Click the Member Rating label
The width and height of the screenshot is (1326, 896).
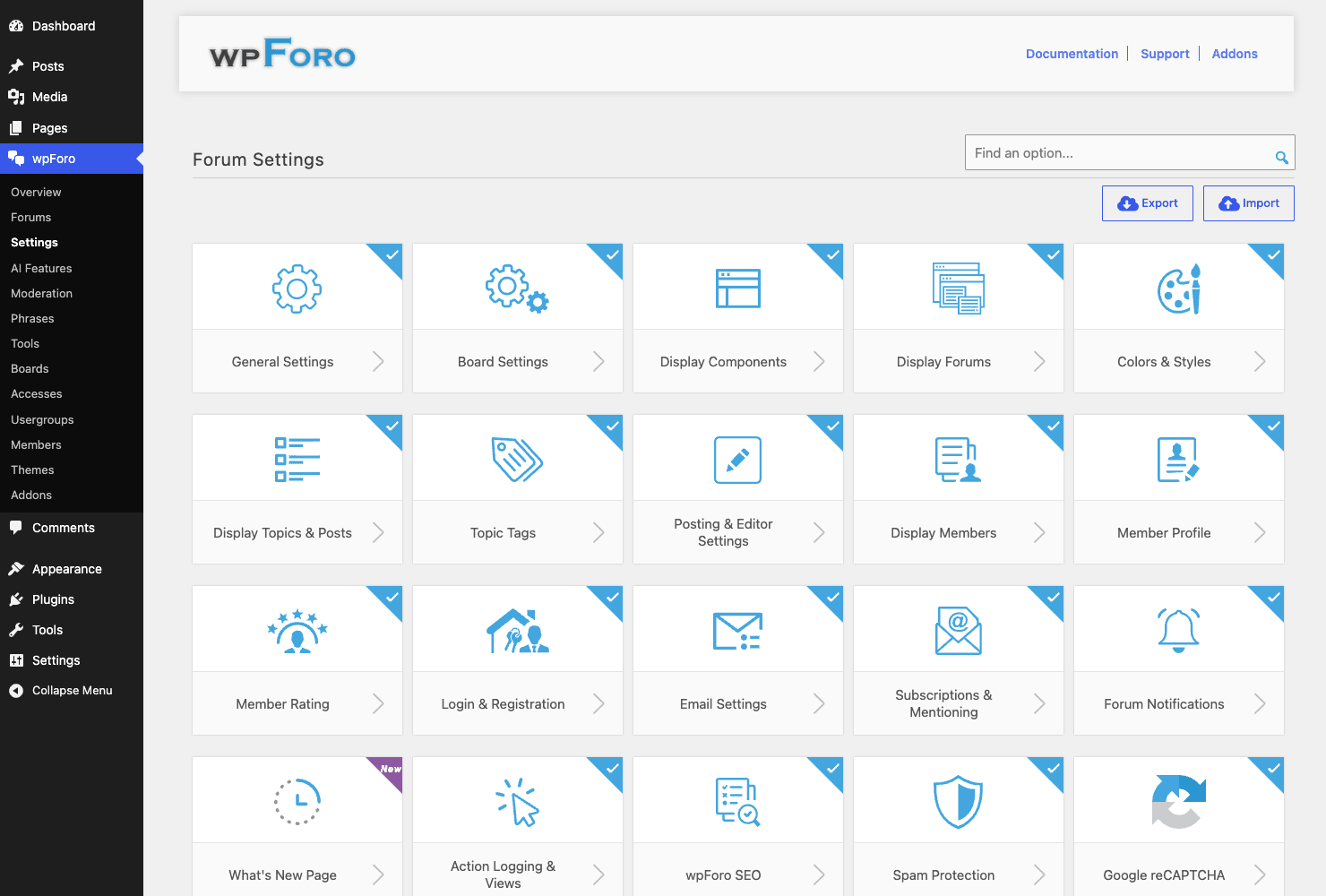click(x=282, y=704)
